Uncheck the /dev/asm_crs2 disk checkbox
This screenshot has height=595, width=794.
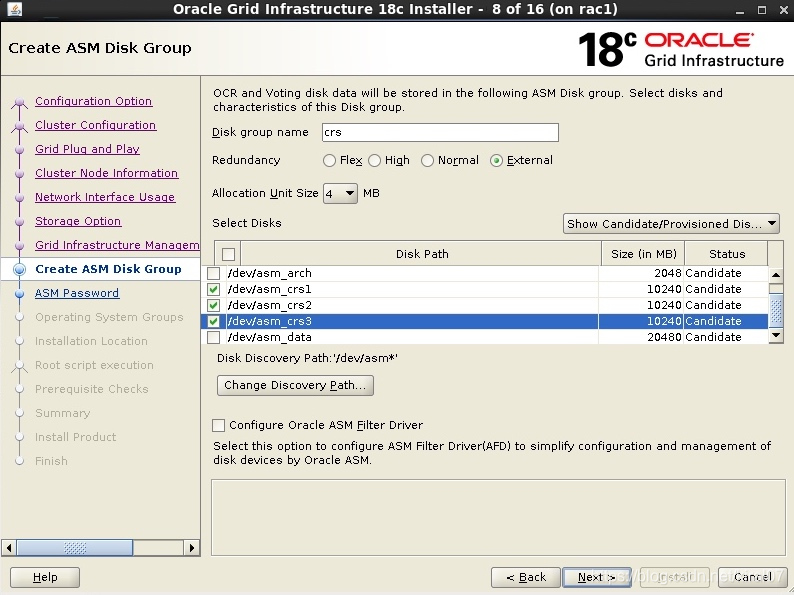click(214, 305)
